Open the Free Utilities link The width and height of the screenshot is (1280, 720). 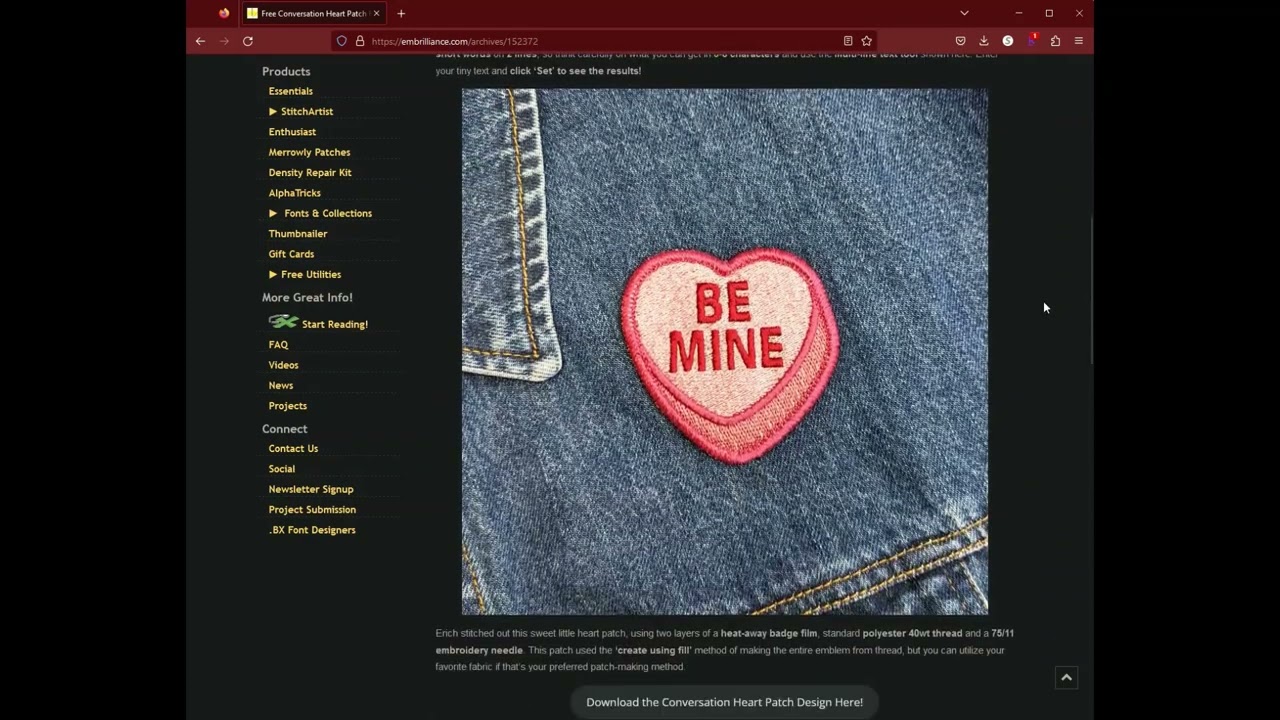pyautogui.click(x=311, y=274)
